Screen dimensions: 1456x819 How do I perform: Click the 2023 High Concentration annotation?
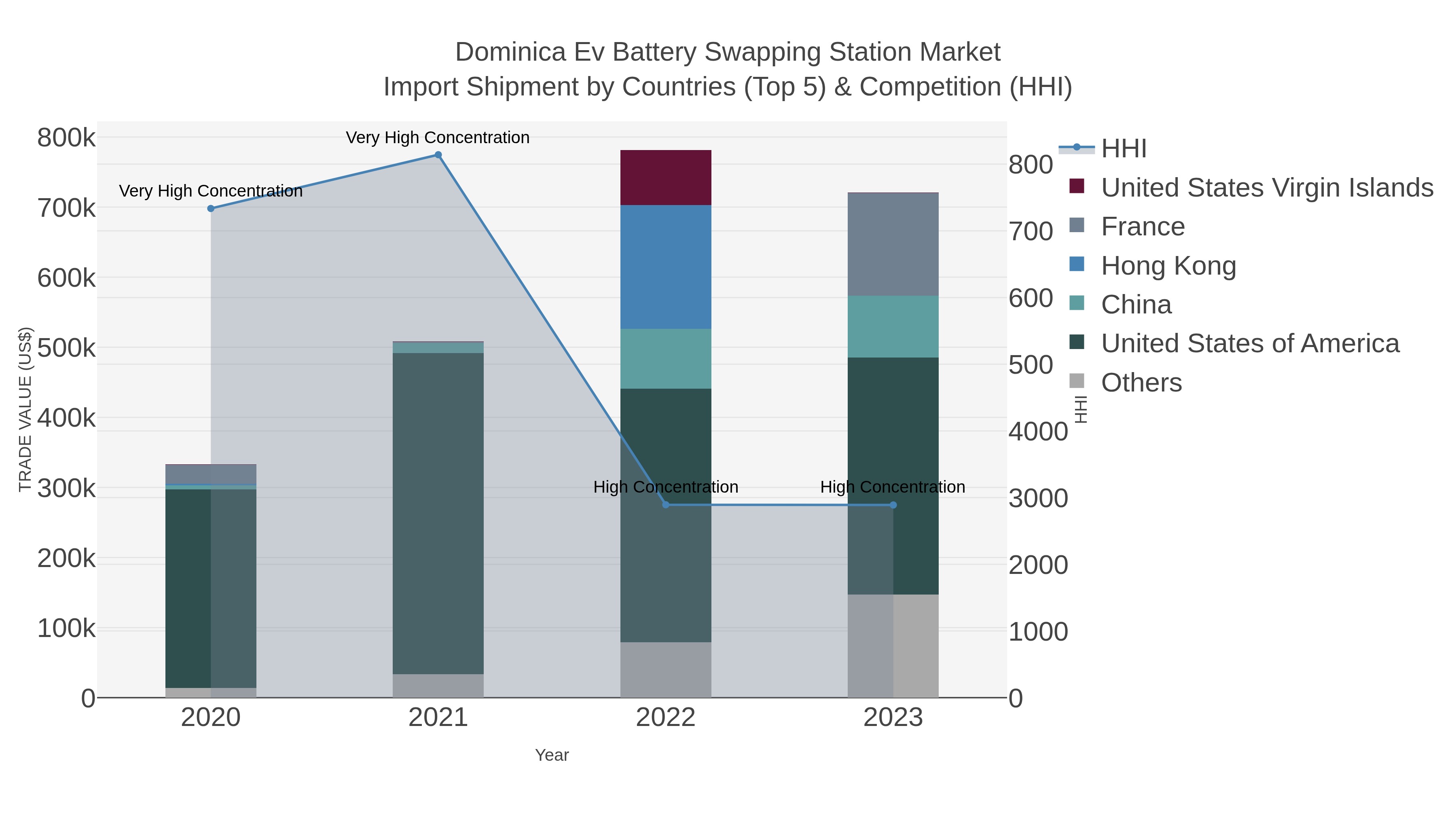pyautogui.click(x=893, y=487)
